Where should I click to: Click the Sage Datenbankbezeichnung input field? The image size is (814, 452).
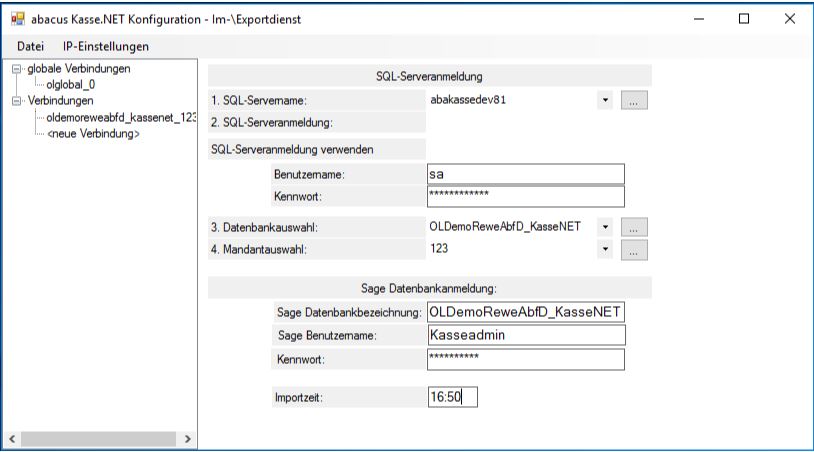click(525, 313)
